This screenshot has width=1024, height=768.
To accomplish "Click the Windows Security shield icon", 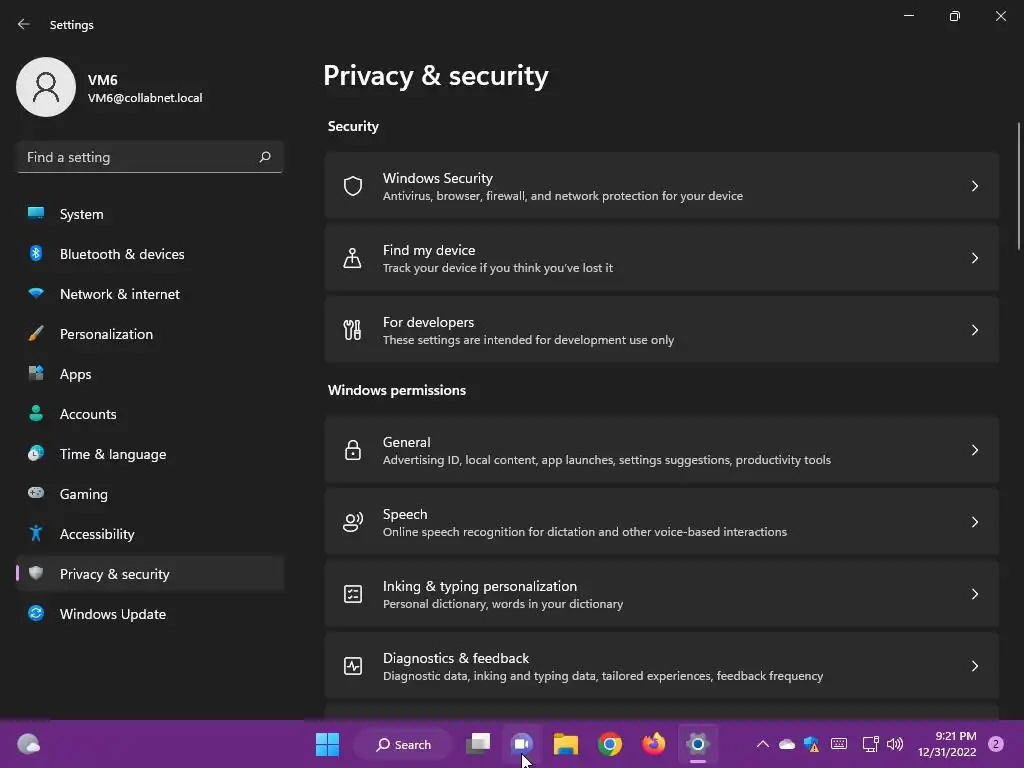I will pyautogui.click(x=353, y=186).
